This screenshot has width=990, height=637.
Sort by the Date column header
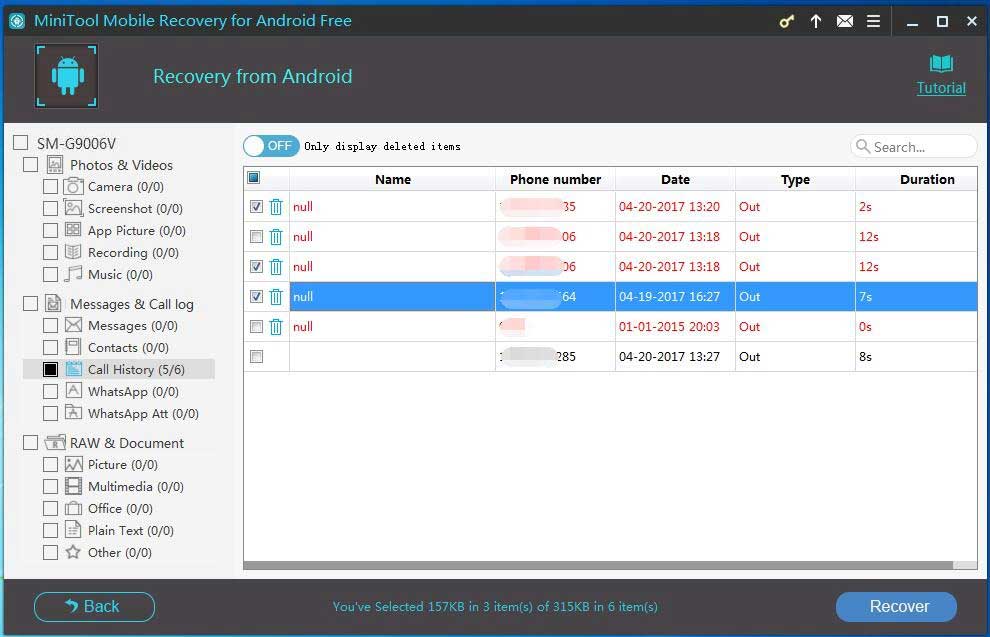pyautogui.click(x=676, y=179)
